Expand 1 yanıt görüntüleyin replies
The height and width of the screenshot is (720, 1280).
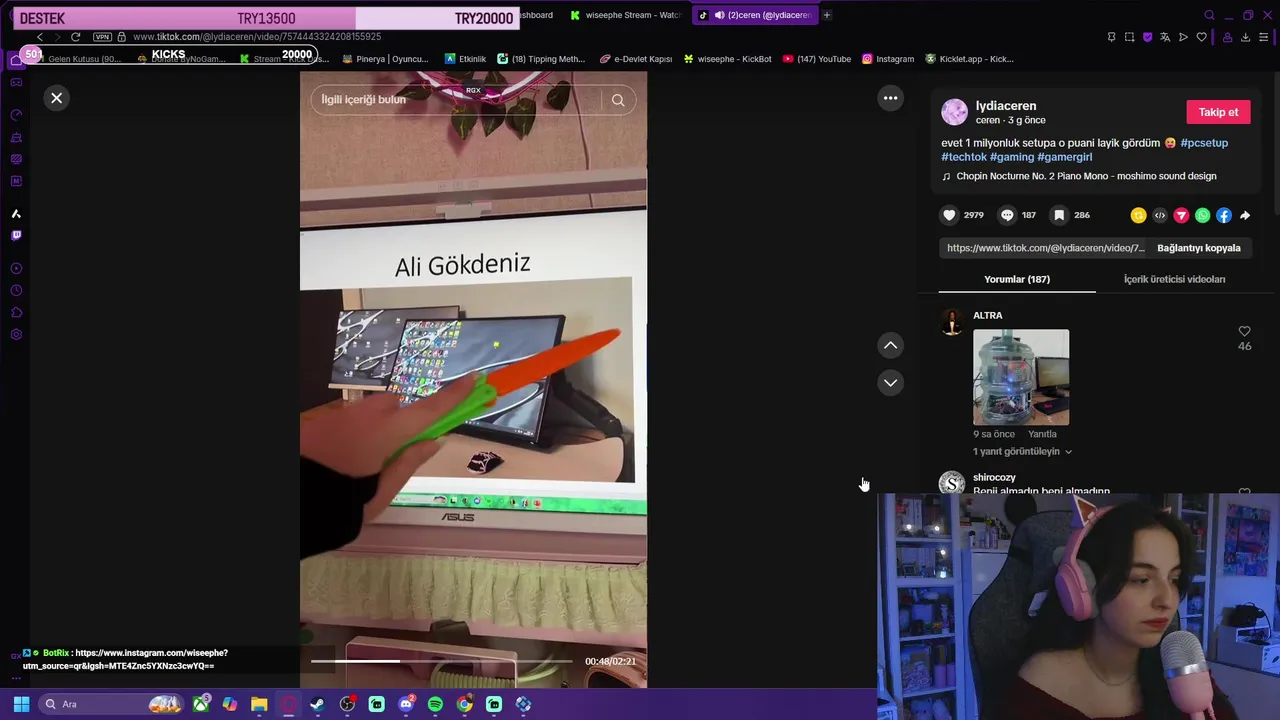(1022, 452)
